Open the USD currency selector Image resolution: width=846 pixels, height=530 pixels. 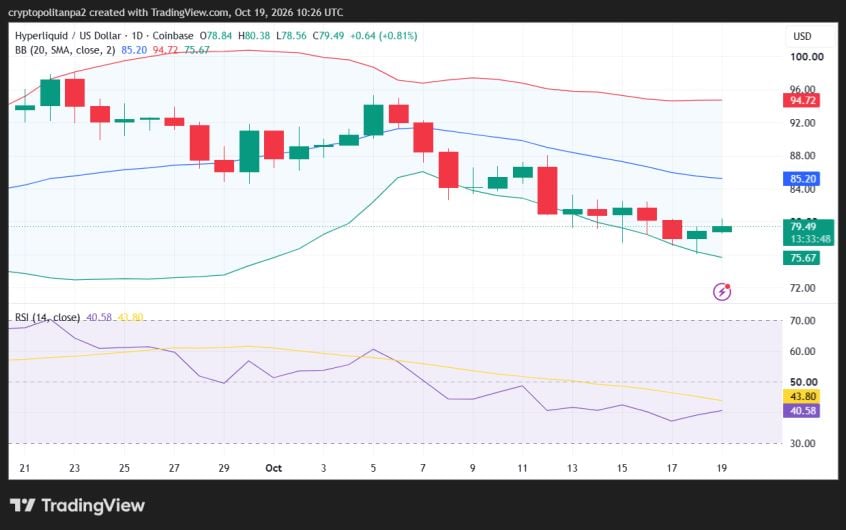coord(802,36)
